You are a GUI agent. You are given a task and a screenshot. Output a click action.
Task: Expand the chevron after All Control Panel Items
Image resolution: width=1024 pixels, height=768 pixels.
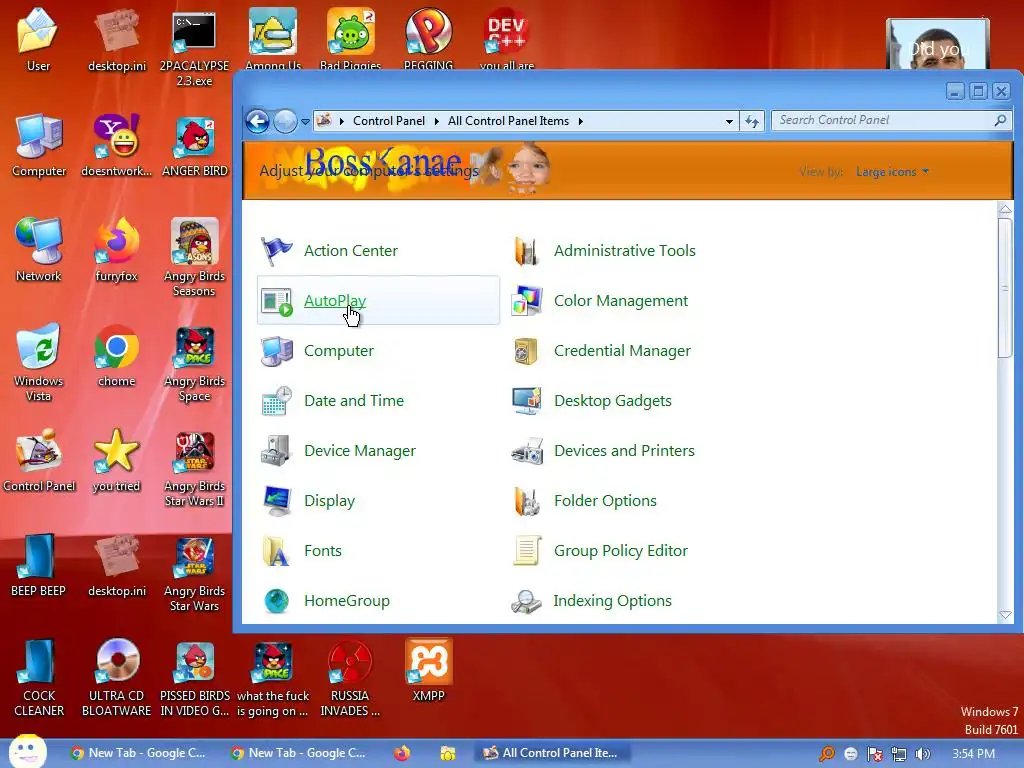[x=581, y=121]
